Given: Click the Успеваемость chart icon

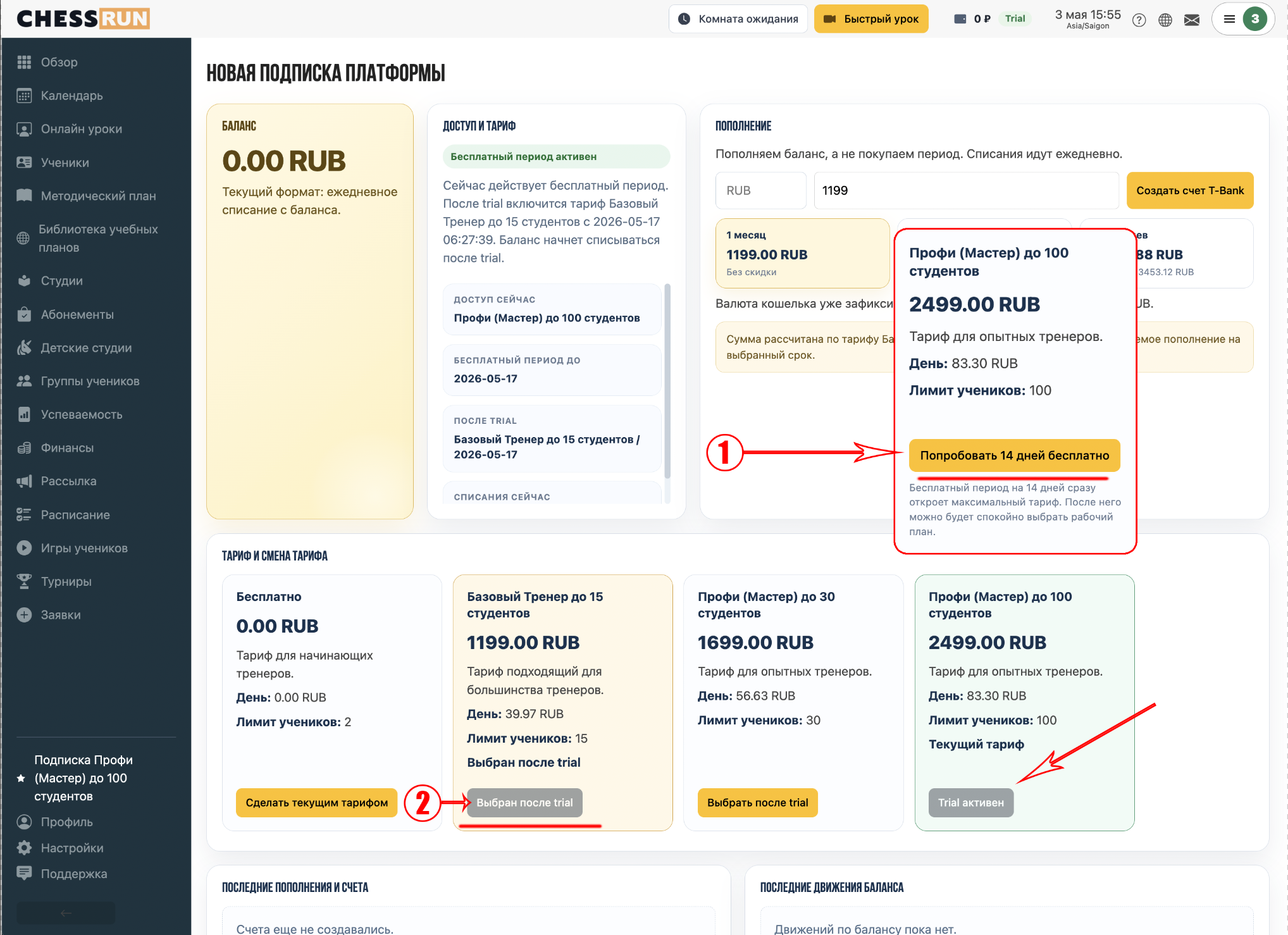Looking at the screenshot, I should [x=24, y=414].
